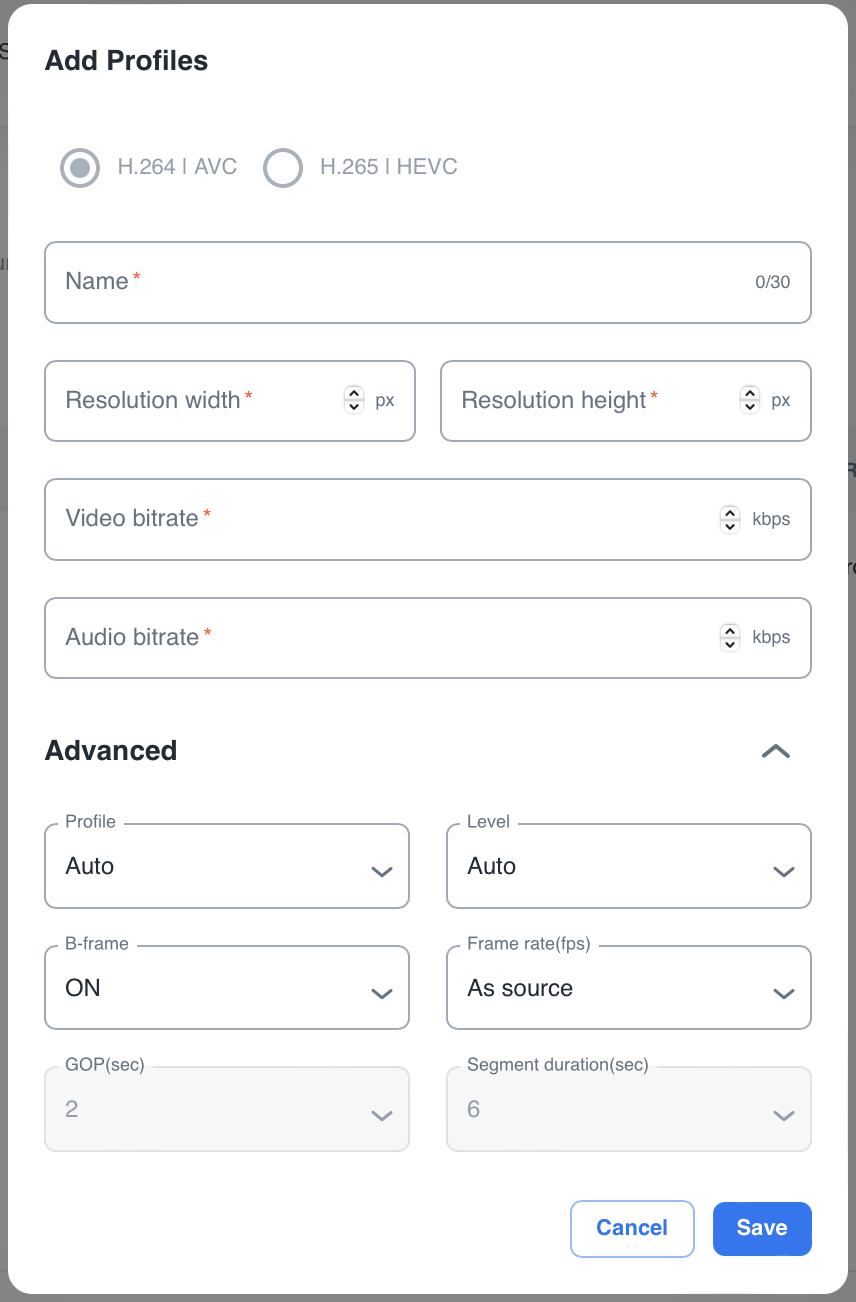Click the Audio bitrate input field

pyautogui.click(x=380, y=638)
